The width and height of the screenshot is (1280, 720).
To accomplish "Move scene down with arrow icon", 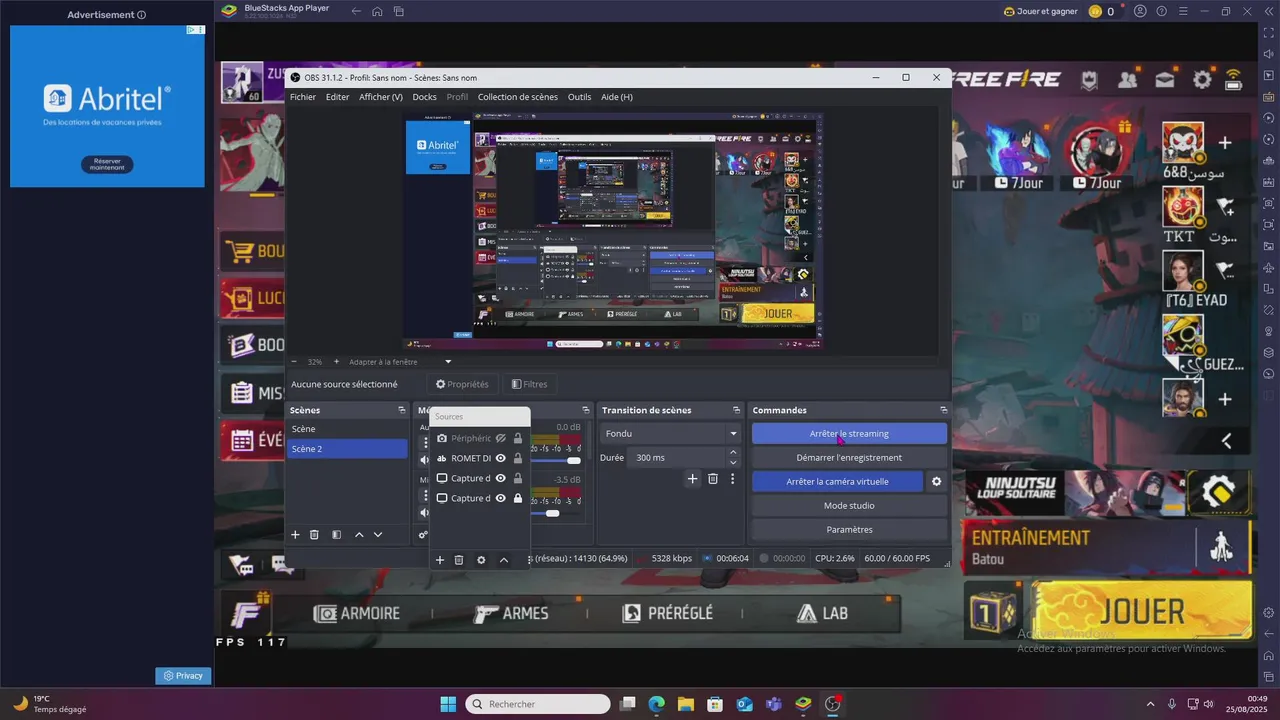I will 378,535.
